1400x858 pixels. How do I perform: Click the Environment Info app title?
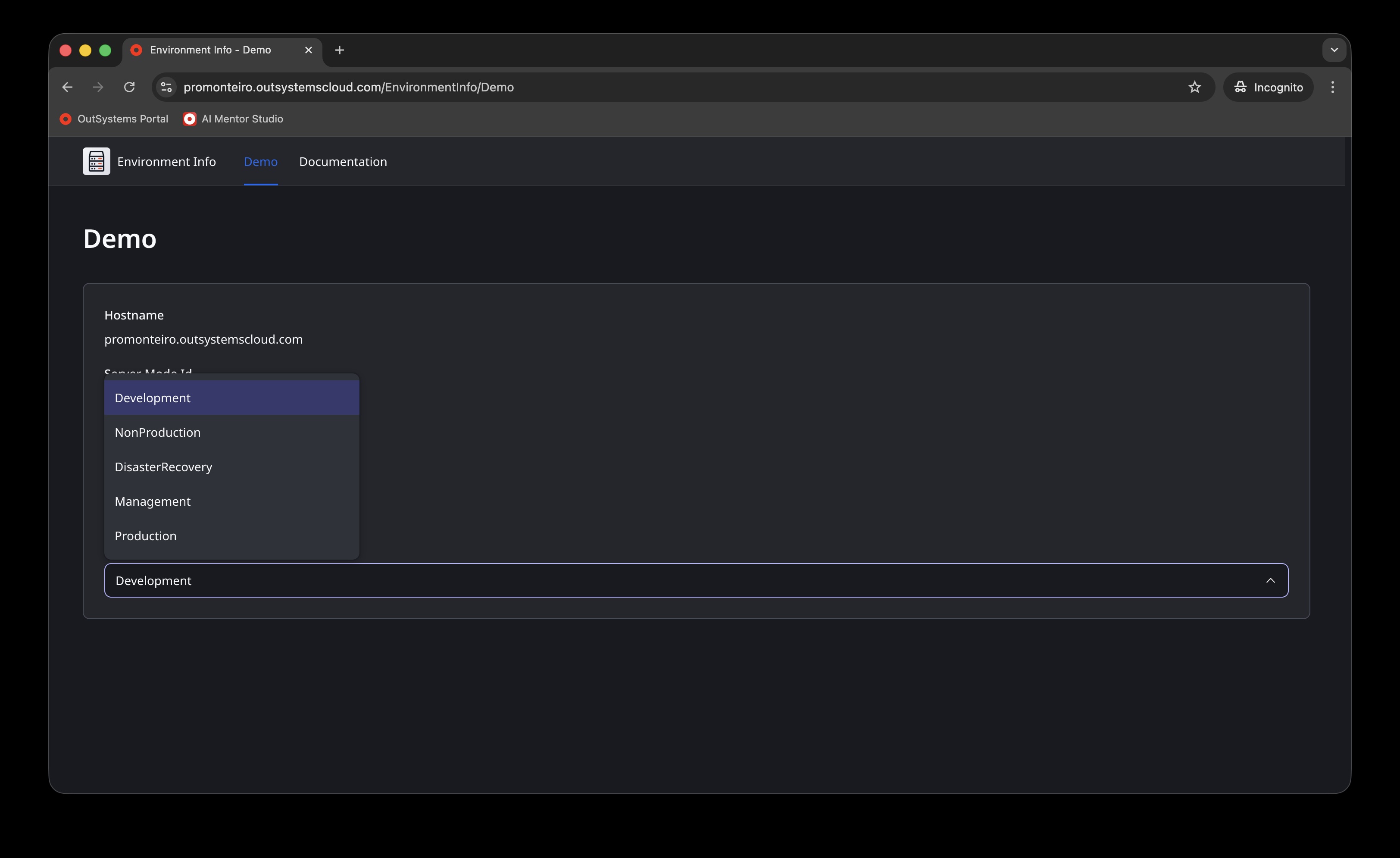click(x=166, y=162)
